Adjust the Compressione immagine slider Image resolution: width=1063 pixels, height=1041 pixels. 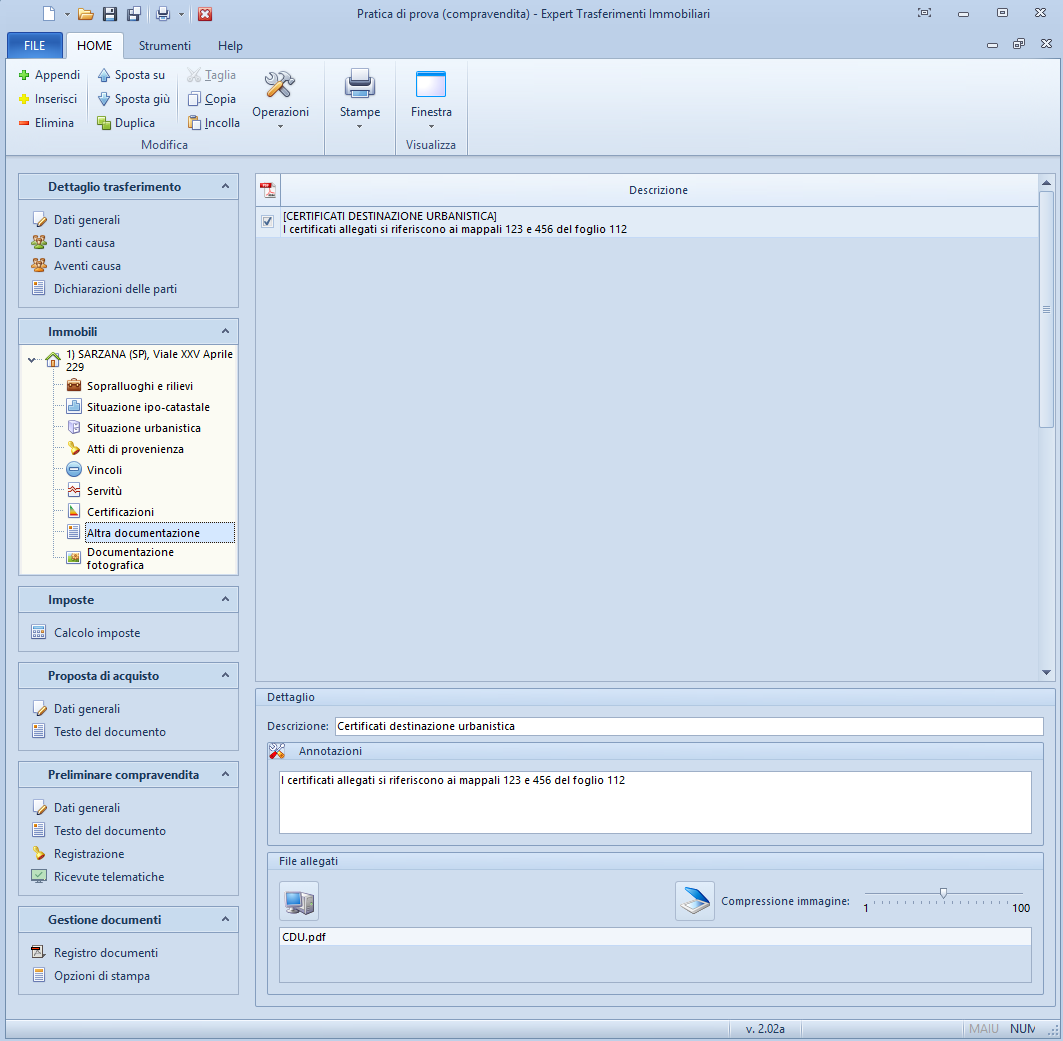pos(943,893)
